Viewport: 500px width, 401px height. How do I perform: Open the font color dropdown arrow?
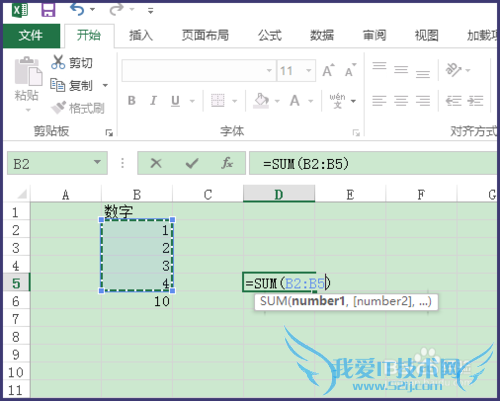point(311,101)
